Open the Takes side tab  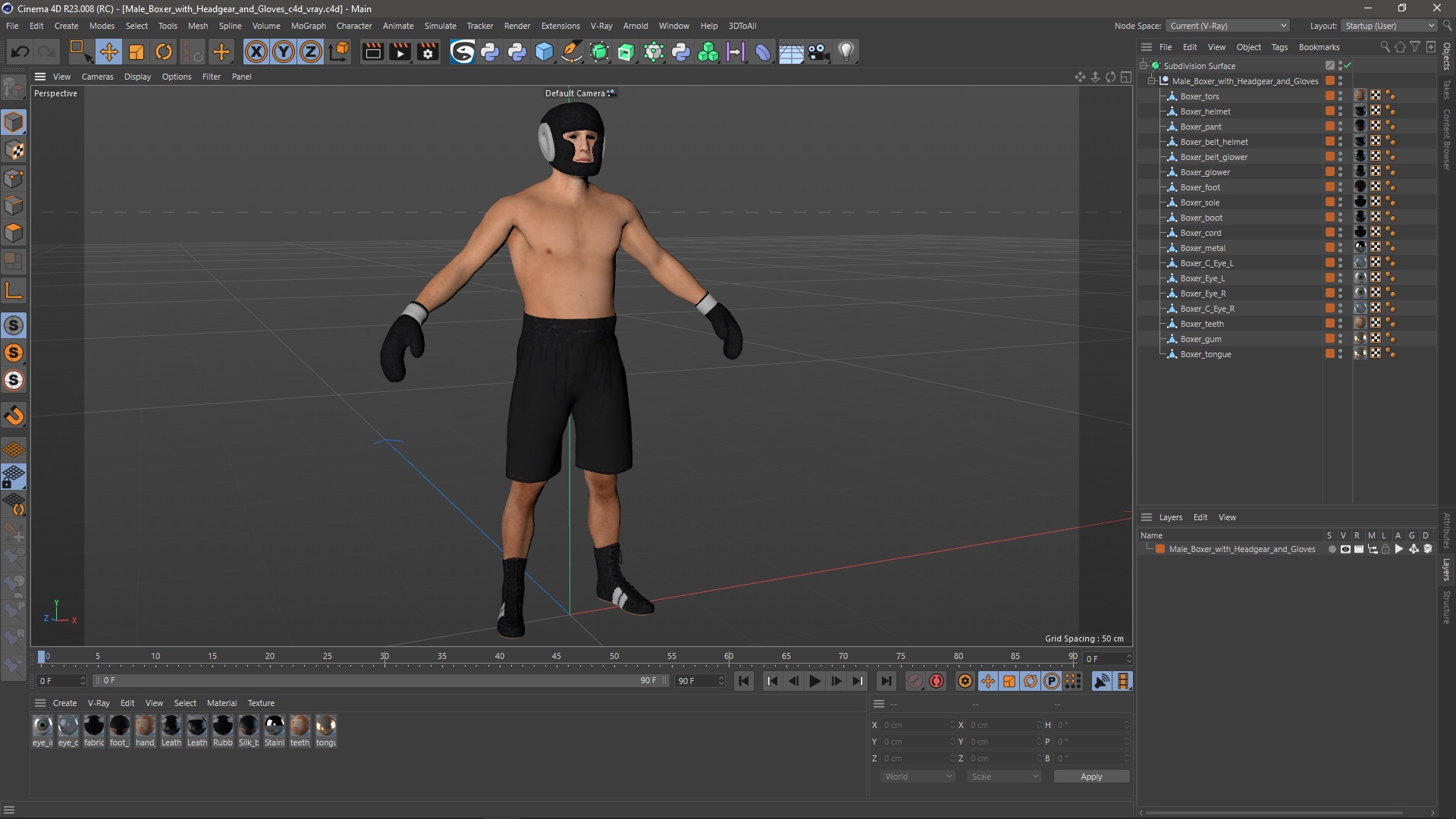click(x=1447, y=89)
